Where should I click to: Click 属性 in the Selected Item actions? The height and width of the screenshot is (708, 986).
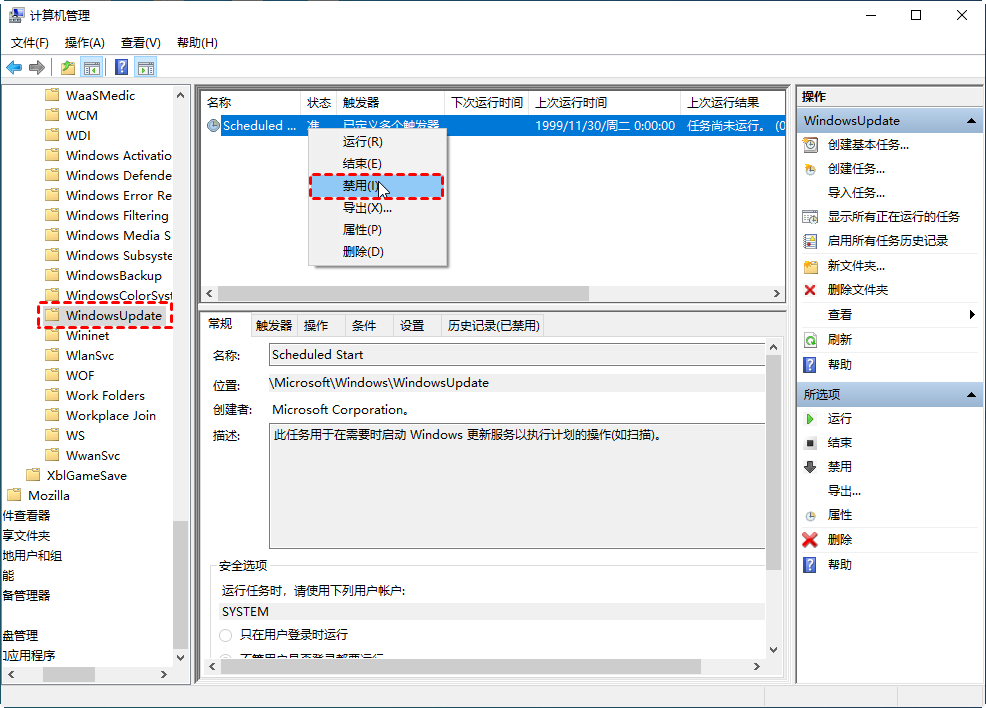[840, 515]
